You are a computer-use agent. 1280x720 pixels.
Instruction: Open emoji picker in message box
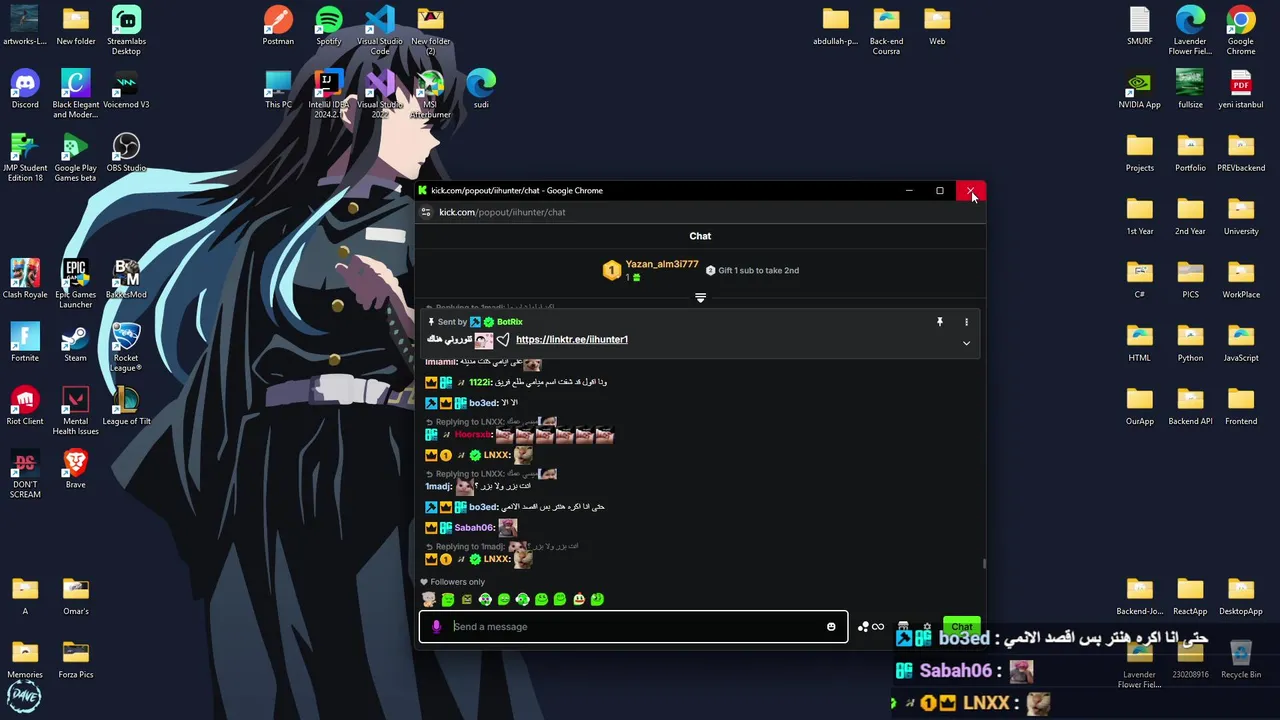click(x=831, y=627)
